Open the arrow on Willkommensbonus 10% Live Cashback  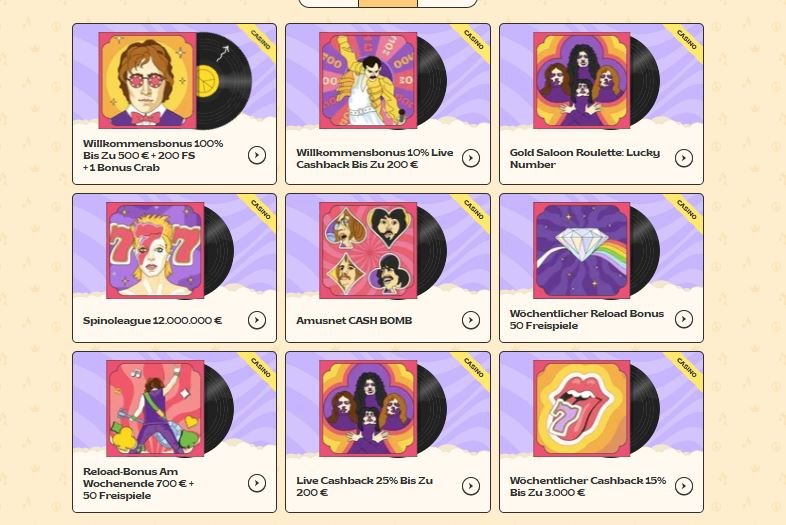(471, 158)
